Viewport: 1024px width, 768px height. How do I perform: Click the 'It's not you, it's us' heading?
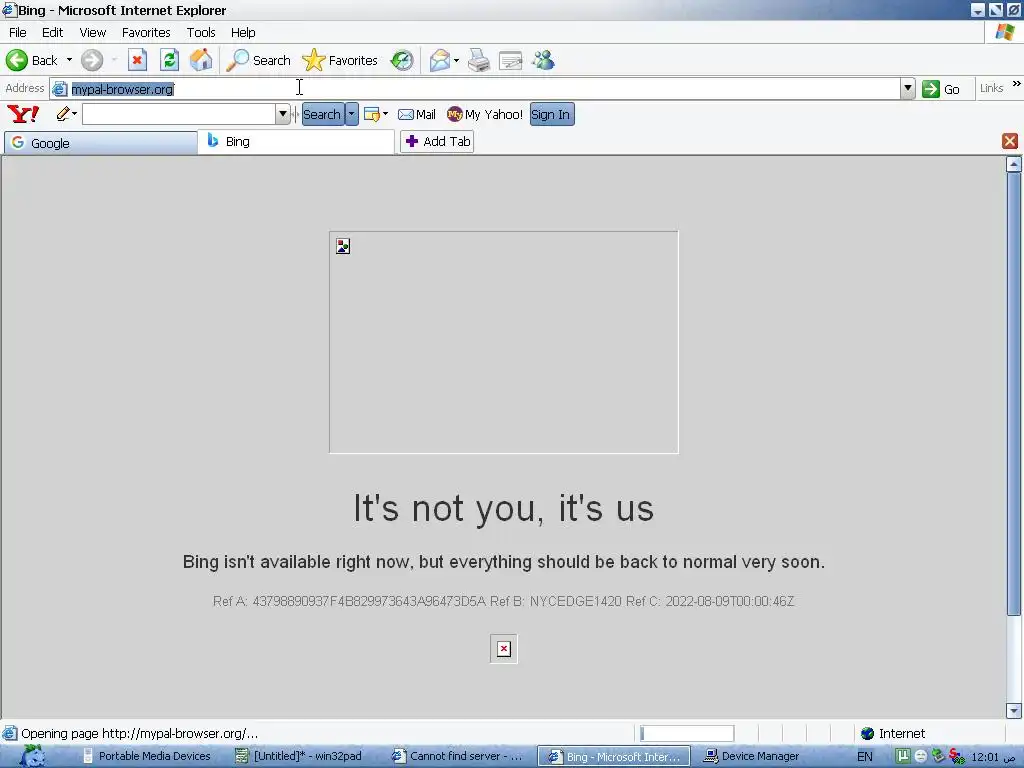pos(504,508)
